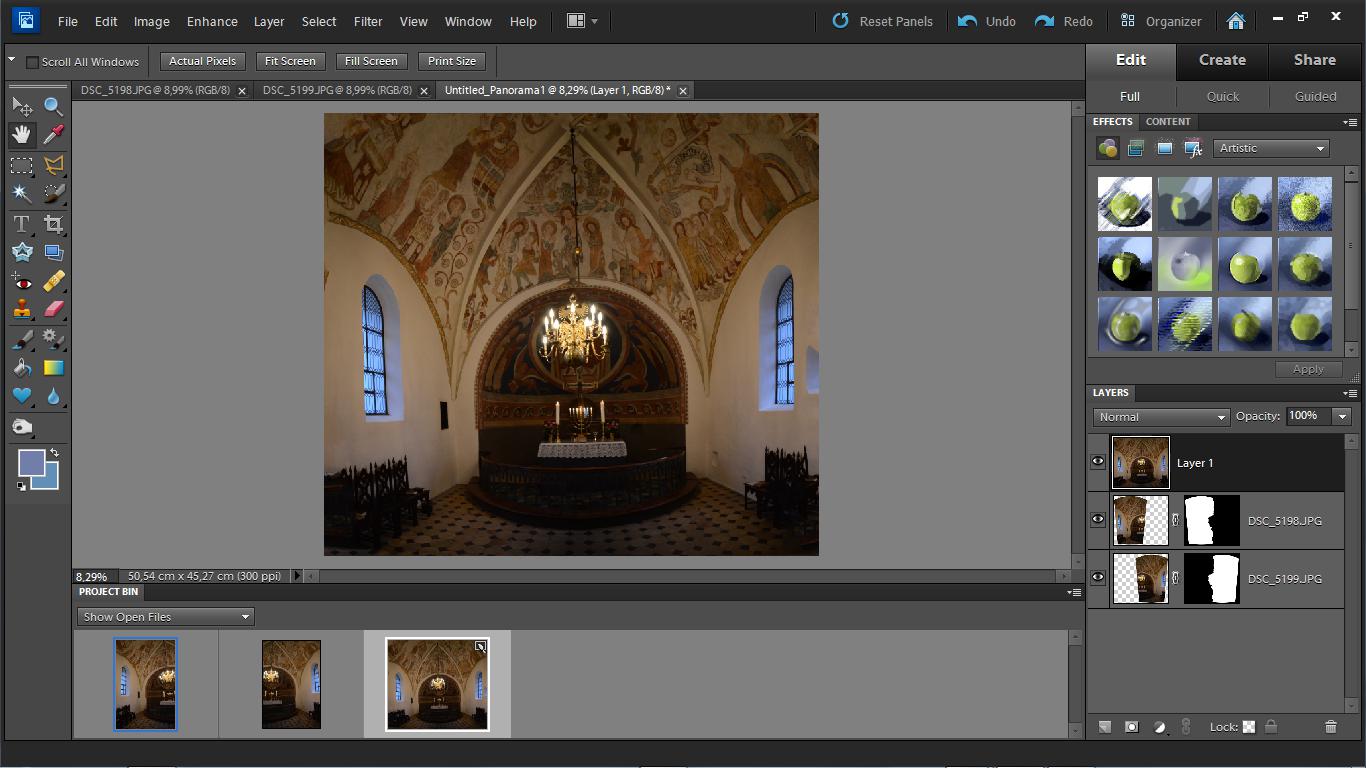Hide Layer 1 using its eye icon
This screenshot has width=1366, height=768.
pyautogui.click(x=1098, y=462)
